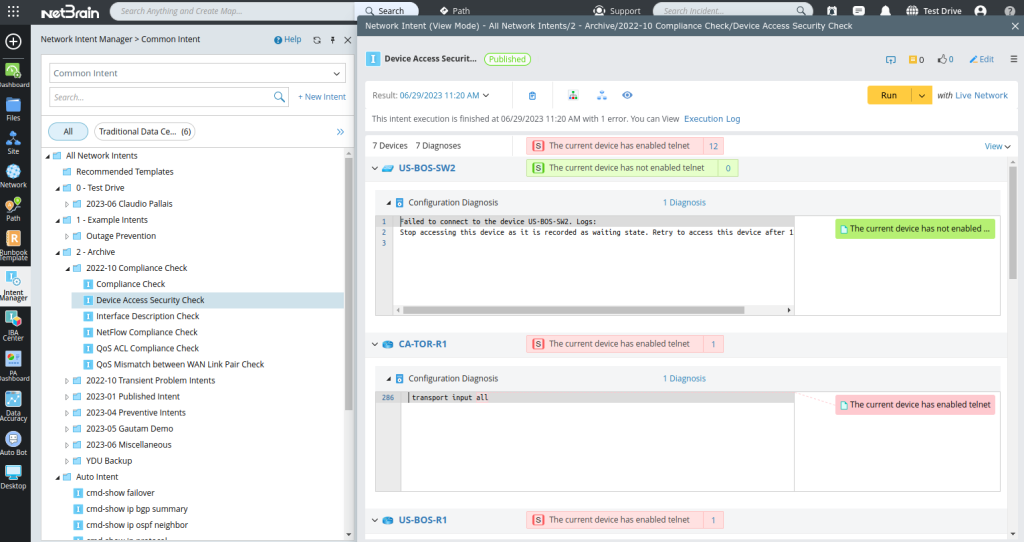Expand the Outage Prevention folder
This screenshot has height=542, width=1024.
[x=67, y=236]
